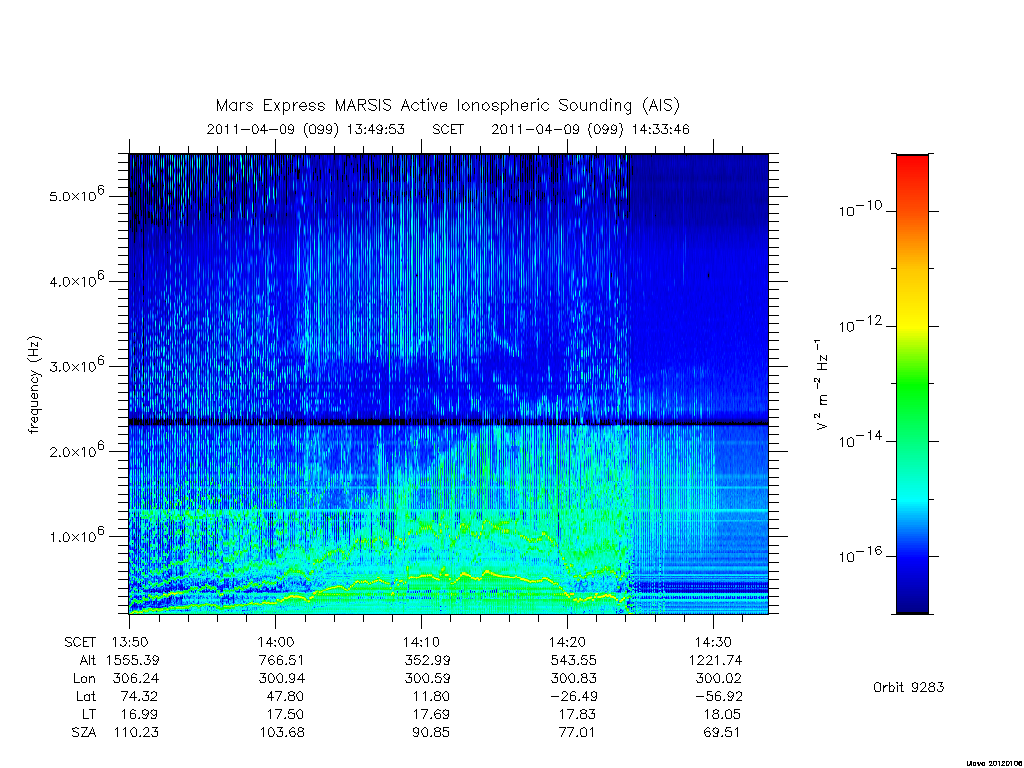Click SZA value 110.23
The height and width of the screenshot is (768, 1024).
pyautogui.click(x=136, y=732)
